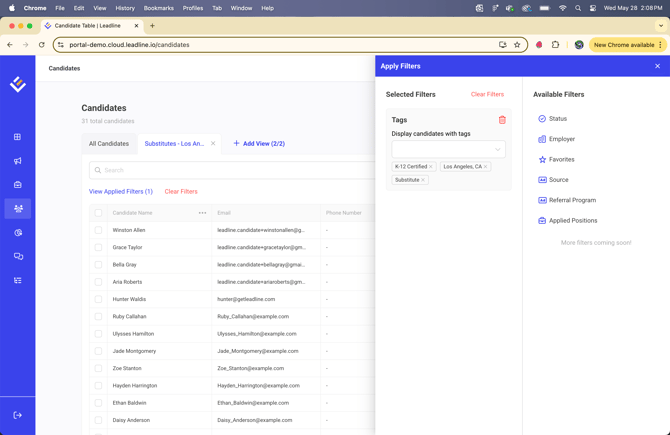The image size is (670, 435).
Task: Toggle the select-all candidates checkbox in header
Action: (98, 213)
